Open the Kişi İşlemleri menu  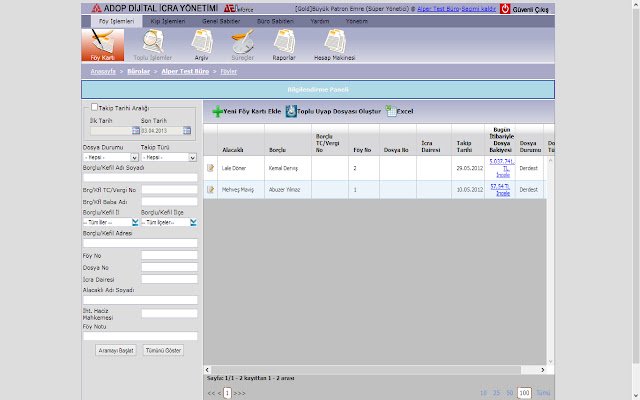tap(168, 21)
